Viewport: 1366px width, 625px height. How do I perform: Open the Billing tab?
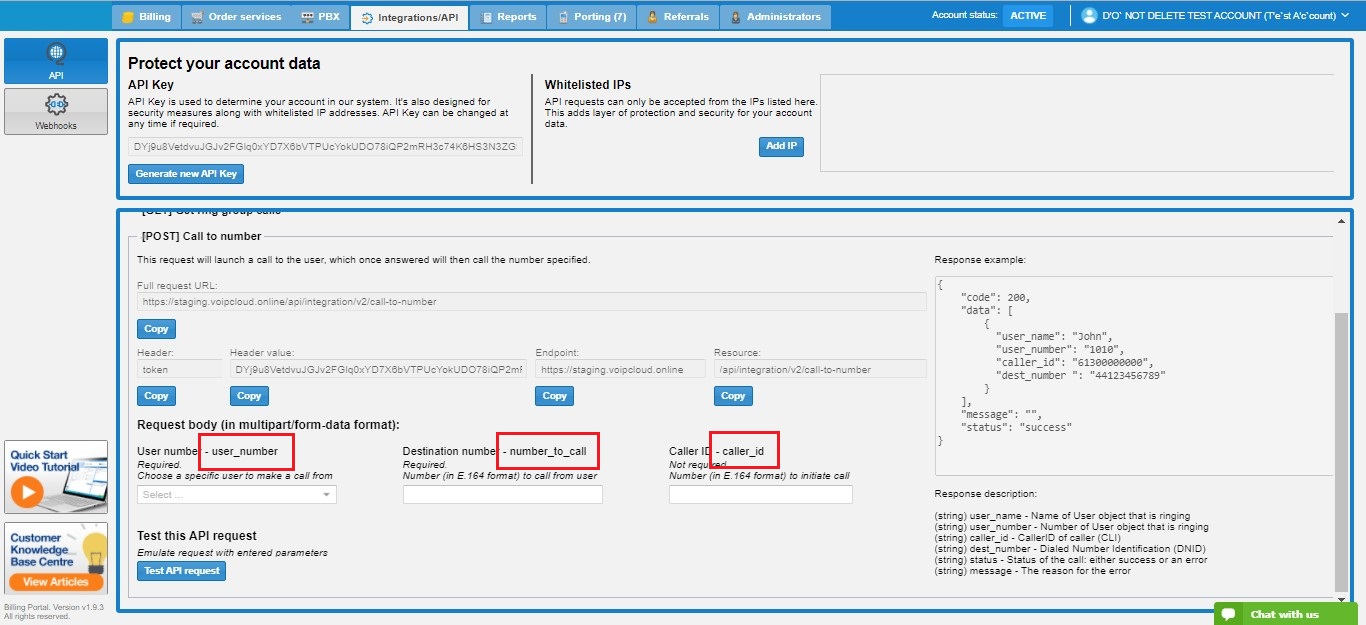point(146,17)
